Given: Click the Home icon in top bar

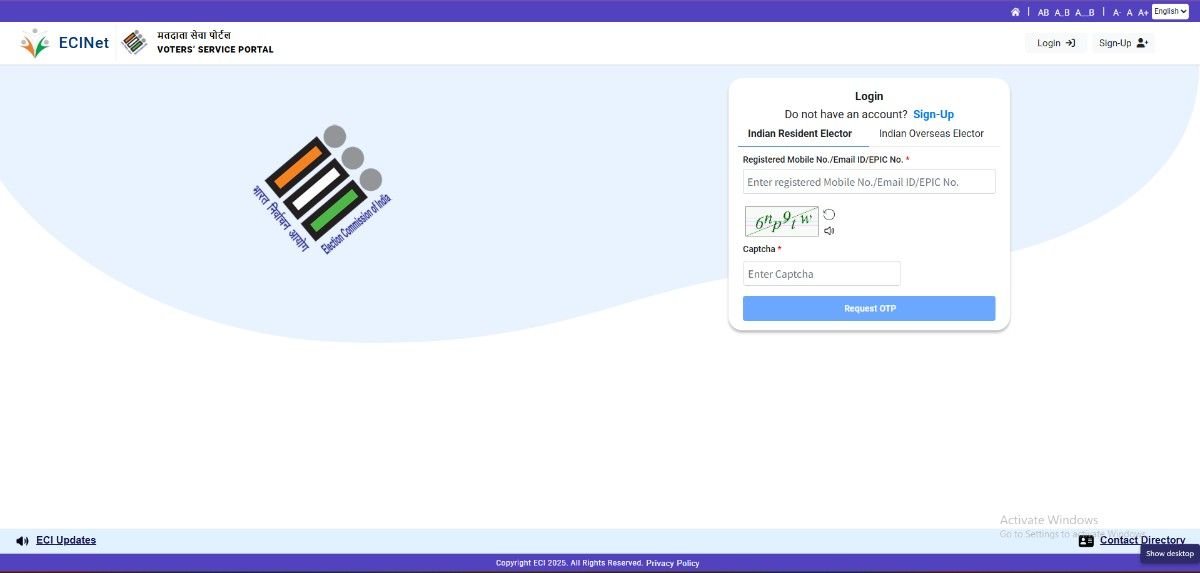Looking at the screenshot, I should point(1015,12).
